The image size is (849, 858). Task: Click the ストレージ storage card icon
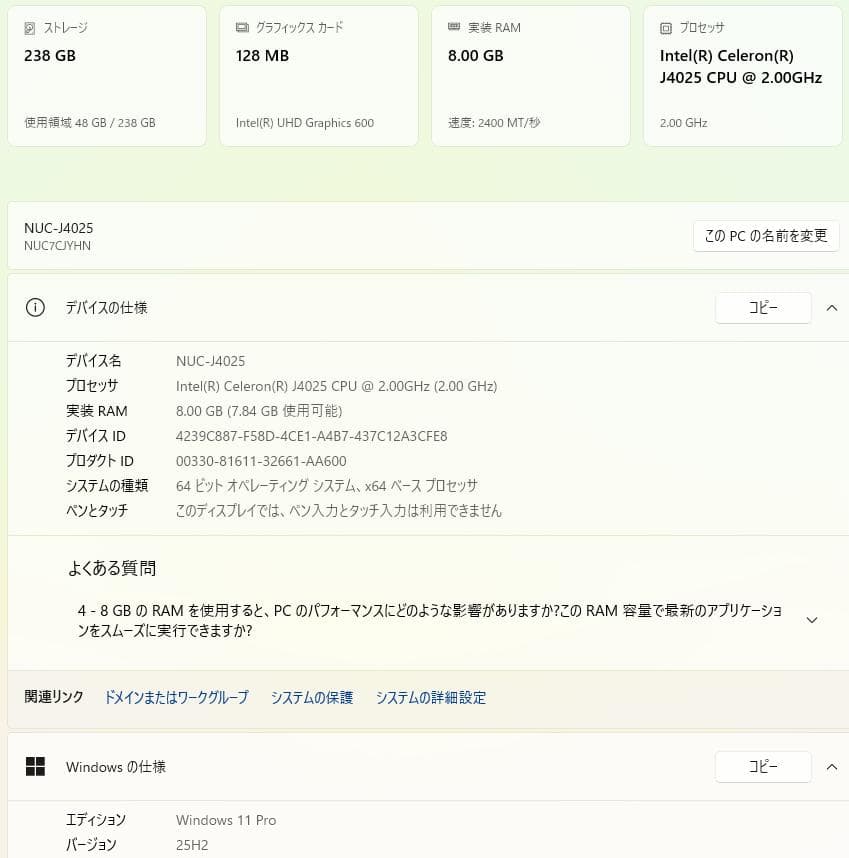(30, 27)
